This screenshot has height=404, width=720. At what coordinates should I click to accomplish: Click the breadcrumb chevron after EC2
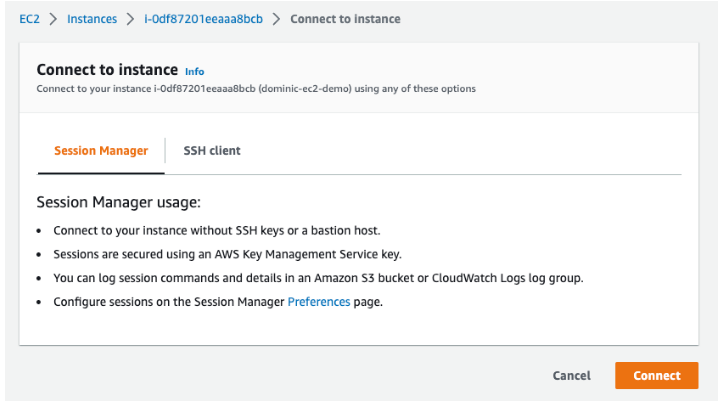(x=53, y=19)
